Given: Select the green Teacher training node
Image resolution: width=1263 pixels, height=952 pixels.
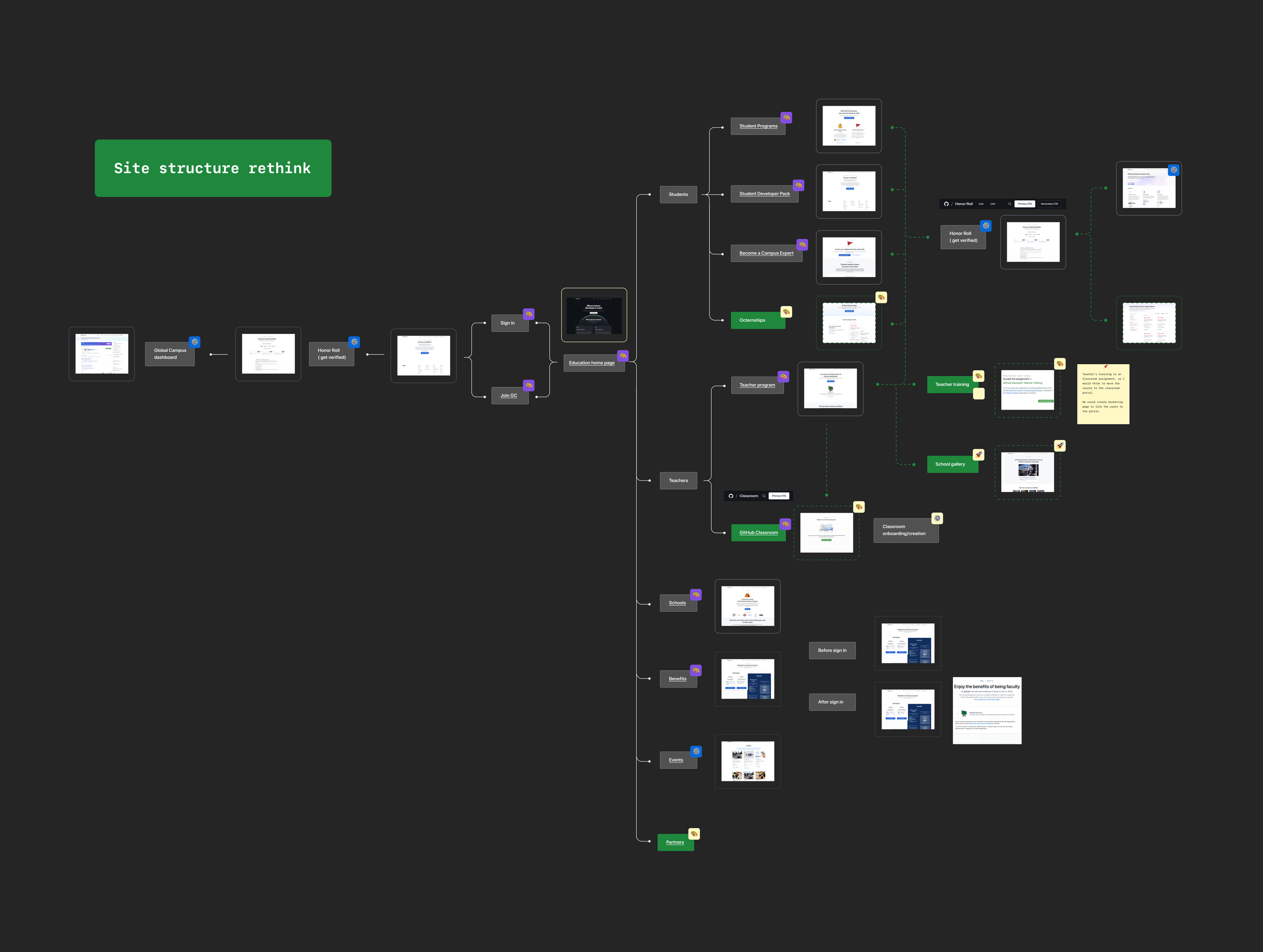Looking at the screenshot, I should click(952, 385).
